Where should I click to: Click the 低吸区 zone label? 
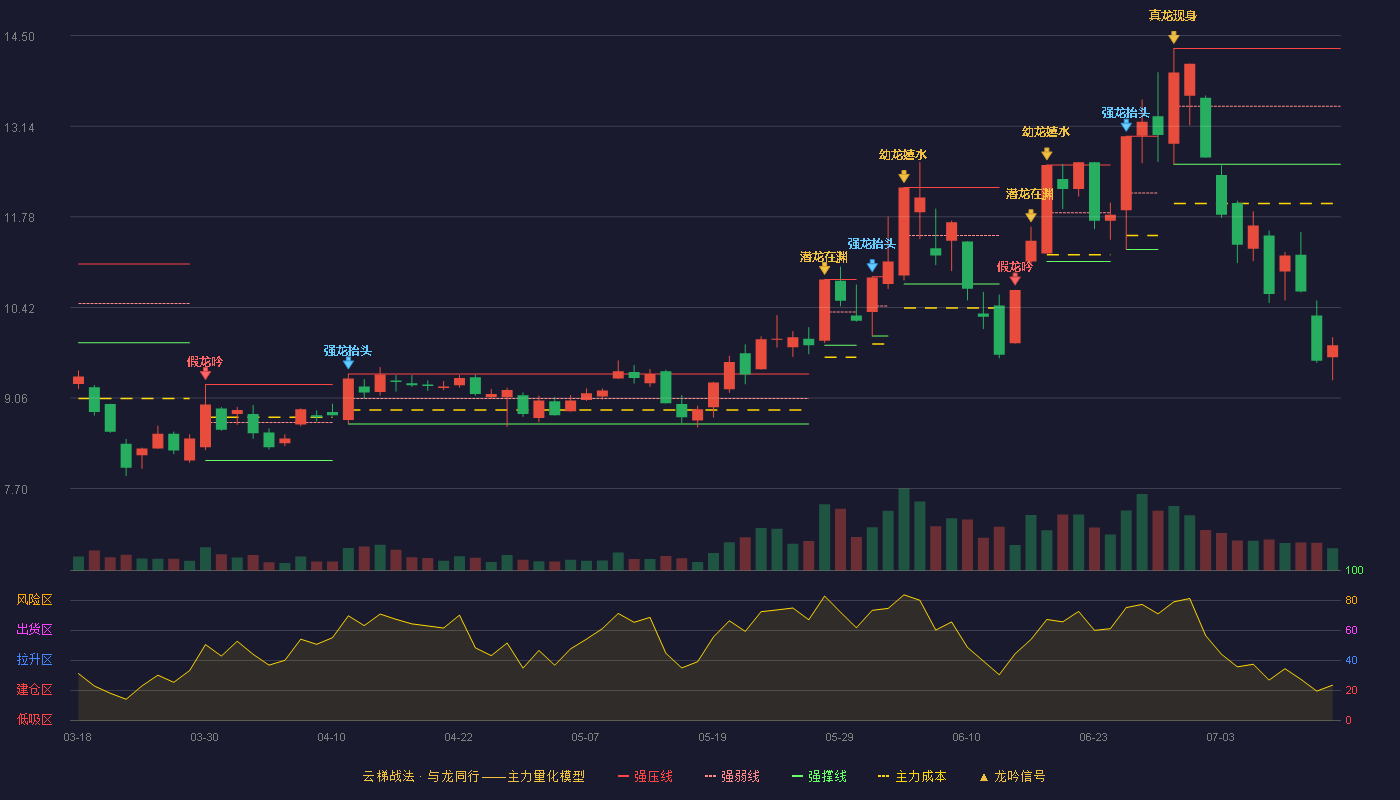pyautogui.click(x=34, y=719)
